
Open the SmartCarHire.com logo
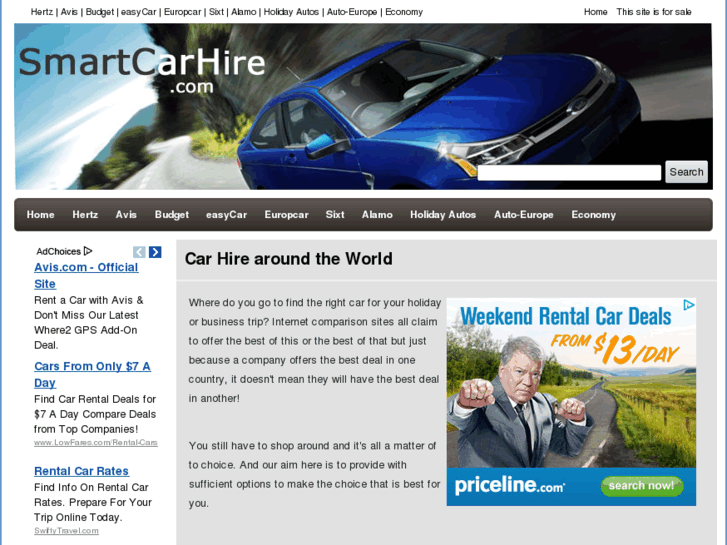click(x=142, y=70)
